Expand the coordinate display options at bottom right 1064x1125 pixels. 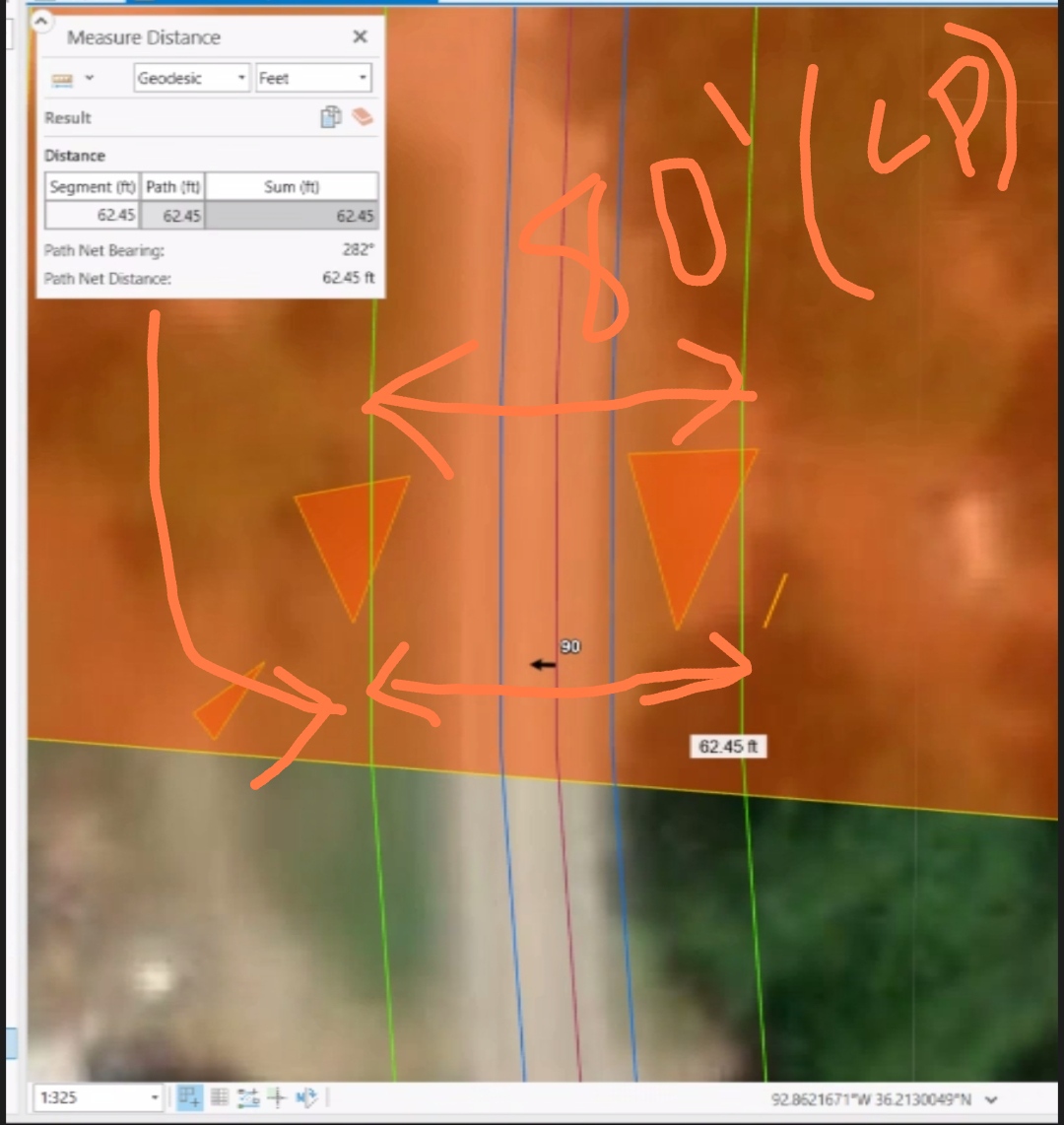click(989, 1099)
